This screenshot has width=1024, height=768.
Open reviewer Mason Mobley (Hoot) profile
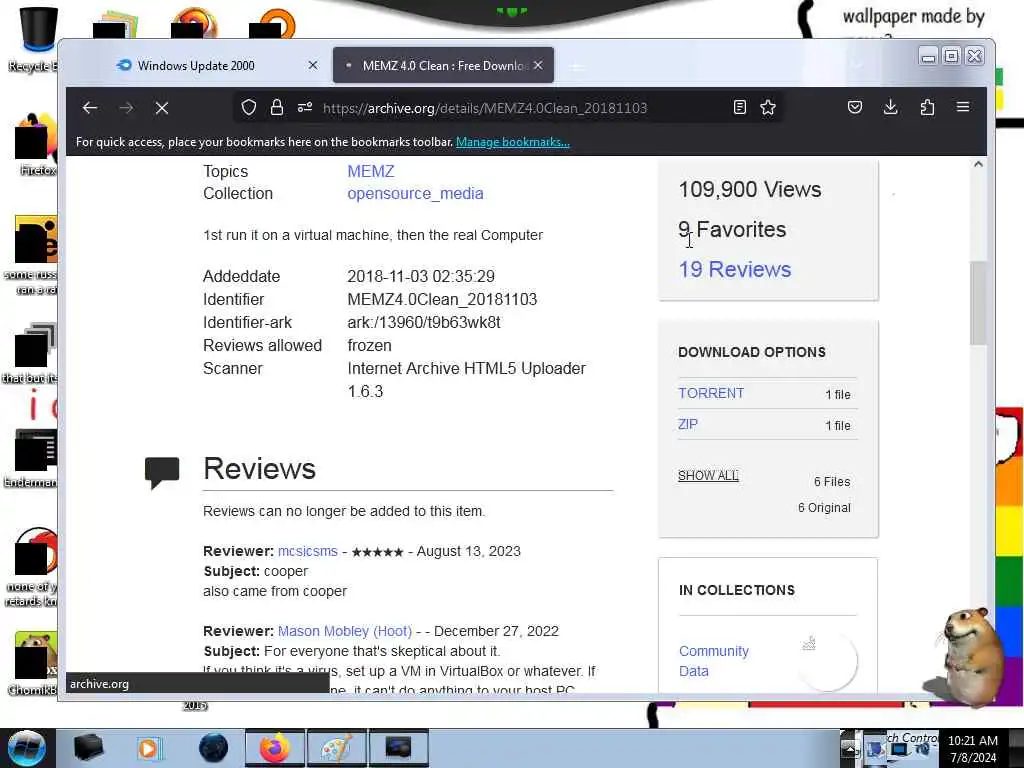click(x=345, y=632)
